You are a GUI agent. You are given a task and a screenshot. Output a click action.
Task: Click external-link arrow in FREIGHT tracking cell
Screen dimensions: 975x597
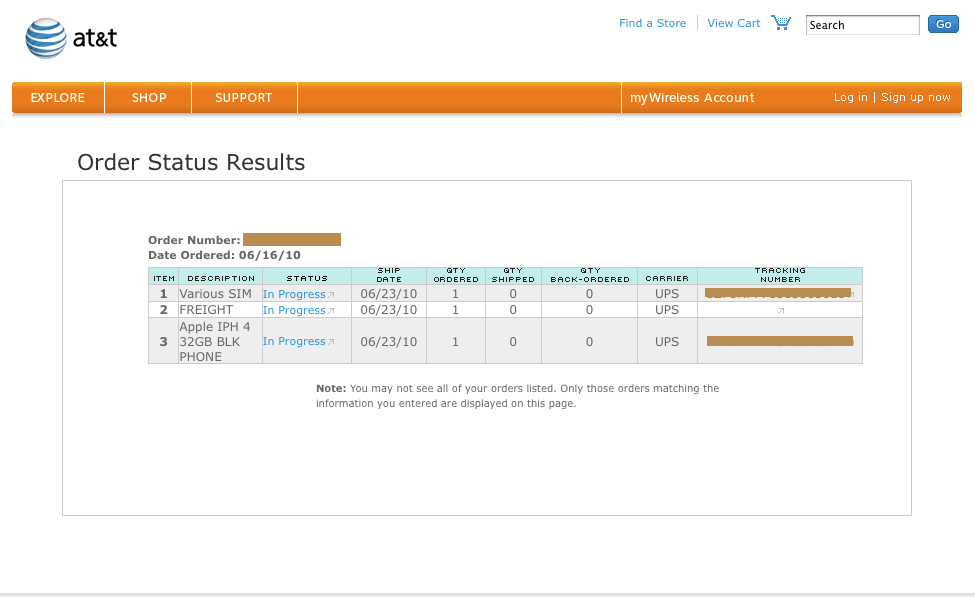point(781,310)
